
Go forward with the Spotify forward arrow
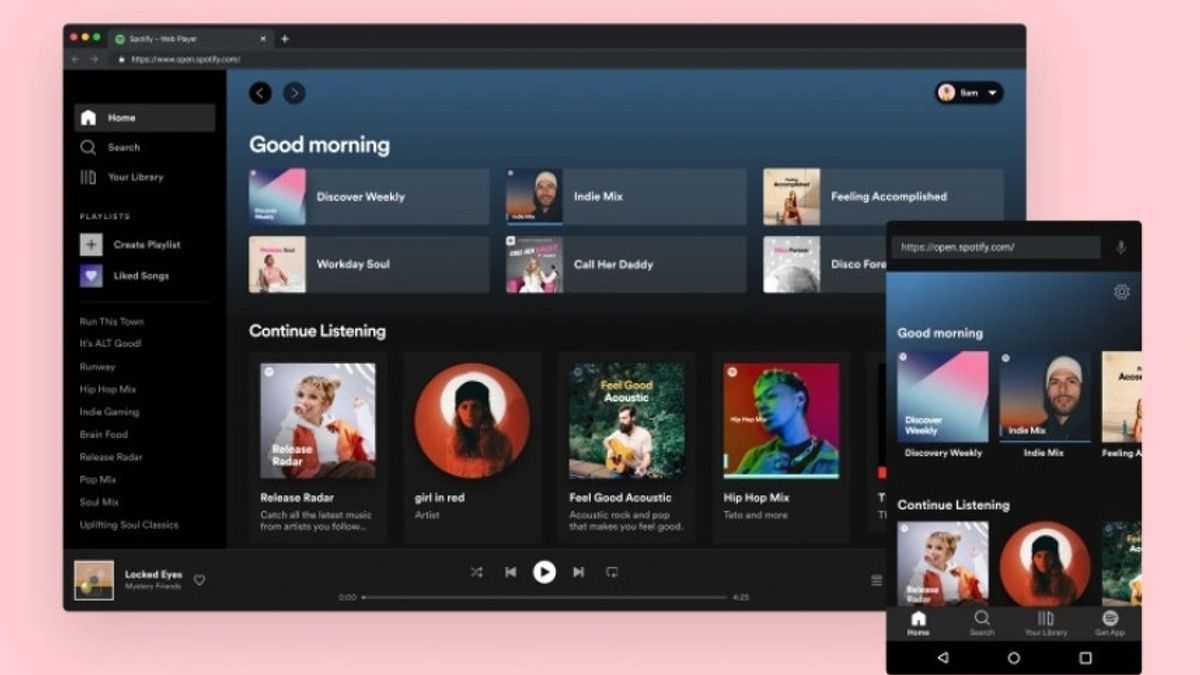(294, 93)
